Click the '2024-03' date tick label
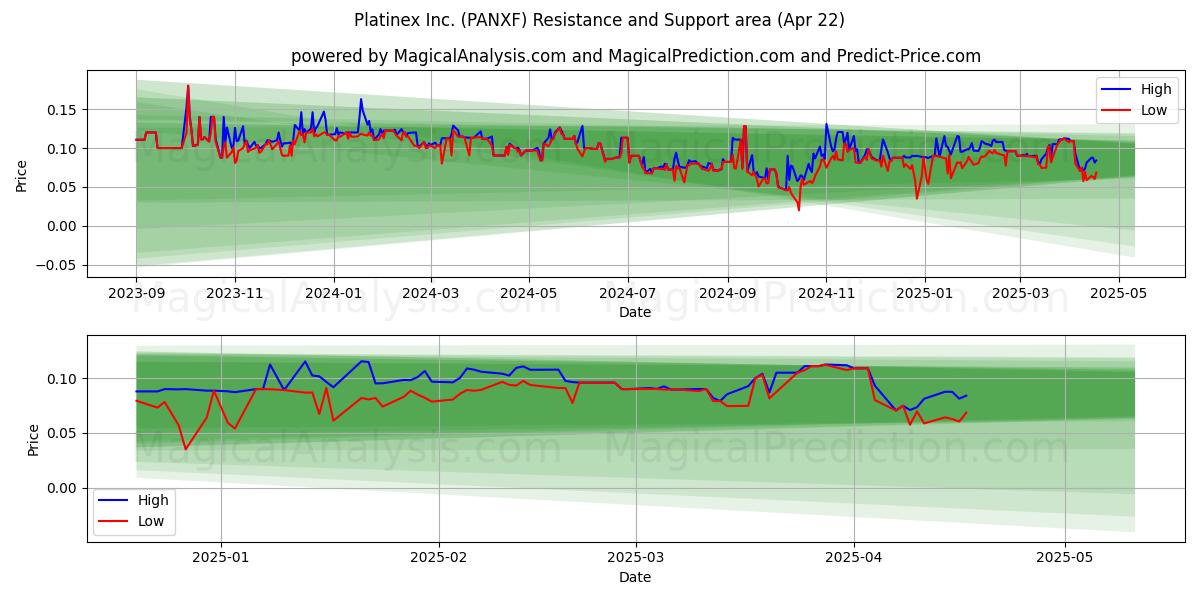Viewport: 1200px width, 600px height. [431, 293]
